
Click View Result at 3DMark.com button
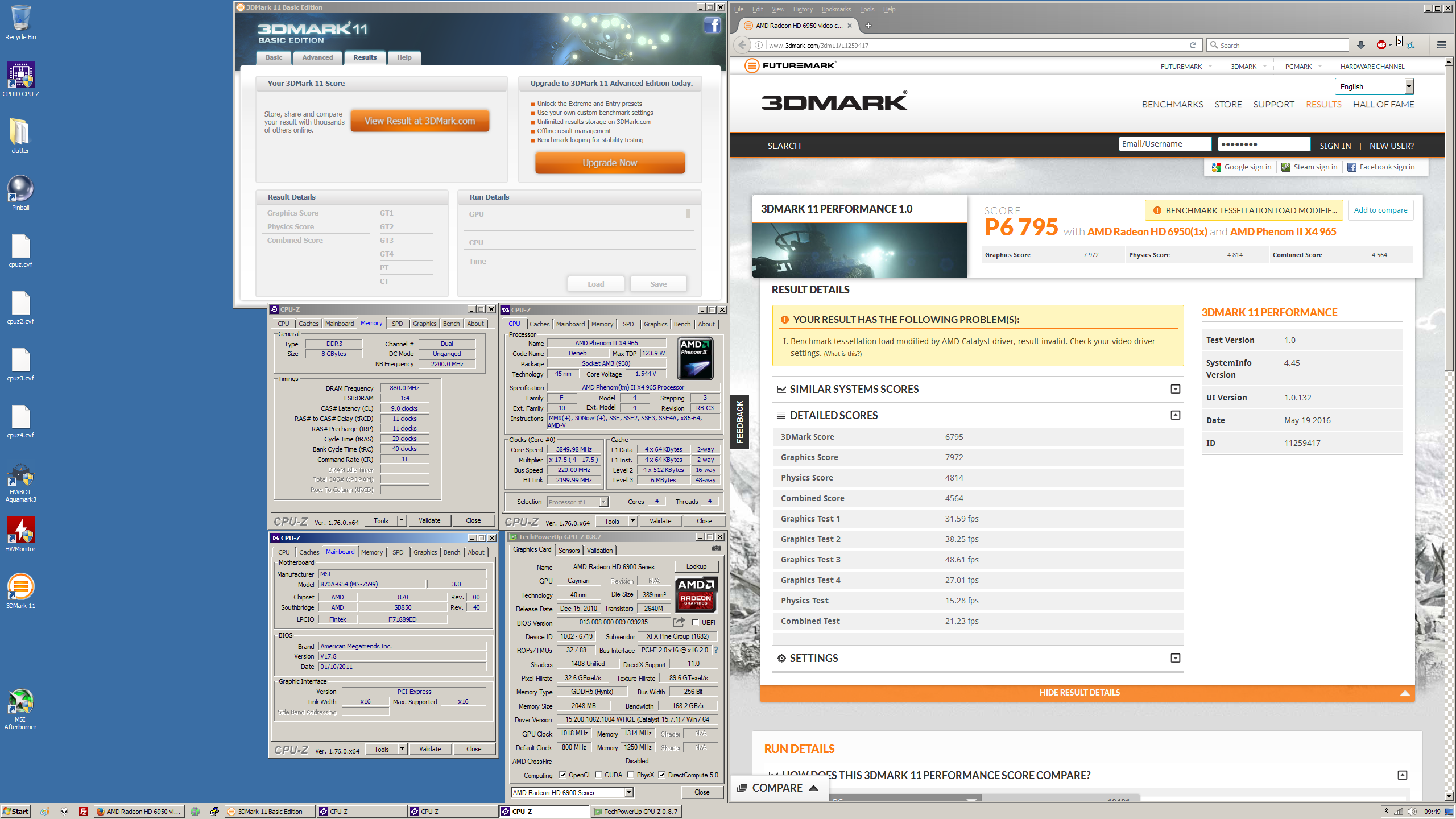(420, 121)
